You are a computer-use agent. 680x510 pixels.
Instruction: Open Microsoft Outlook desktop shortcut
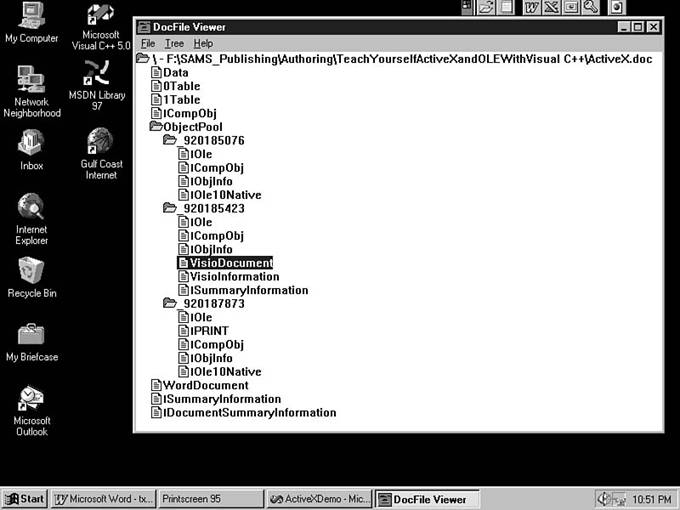click(x=31, y=398)
